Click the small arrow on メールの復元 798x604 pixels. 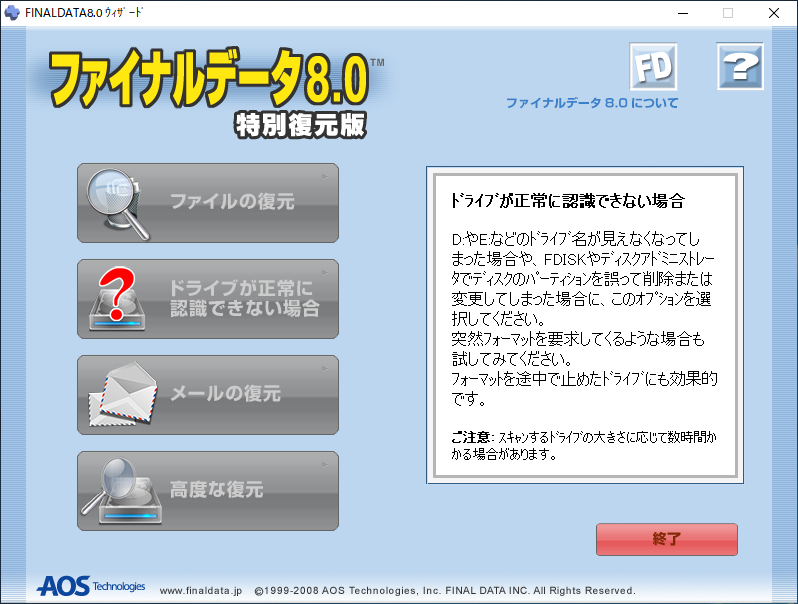click(x=325, y=368)
